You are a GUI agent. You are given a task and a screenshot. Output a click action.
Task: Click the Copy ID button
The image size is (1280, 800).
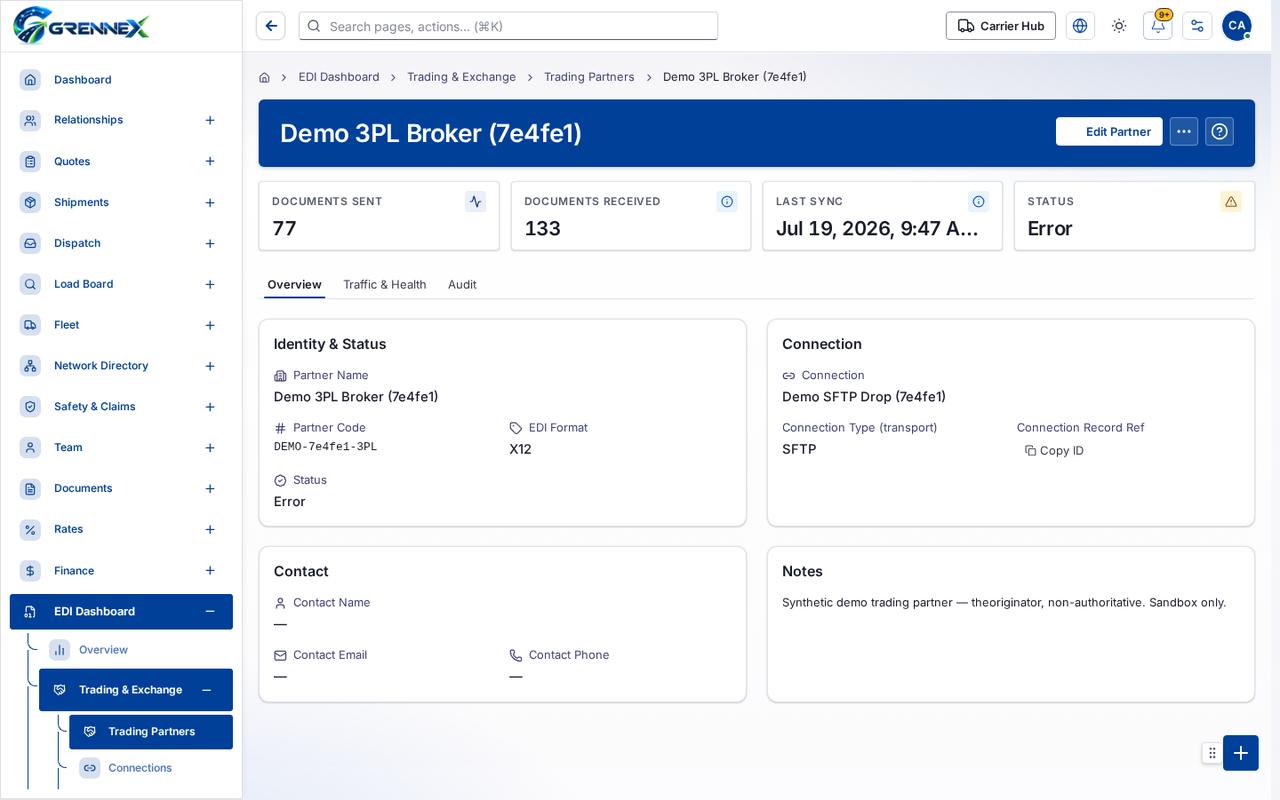click(1054, 451)
